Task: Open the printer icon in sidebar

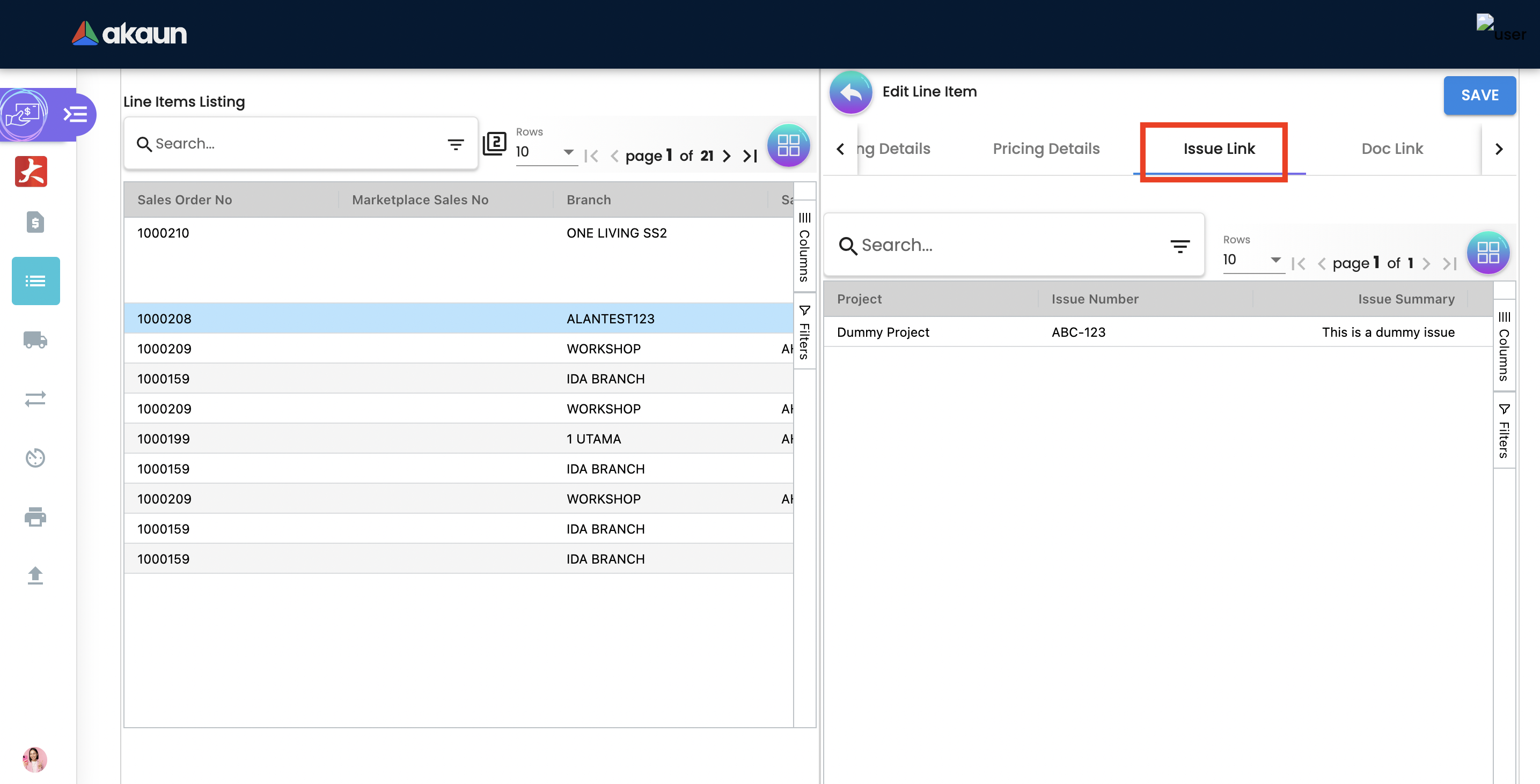Action: tap(35, 516)
